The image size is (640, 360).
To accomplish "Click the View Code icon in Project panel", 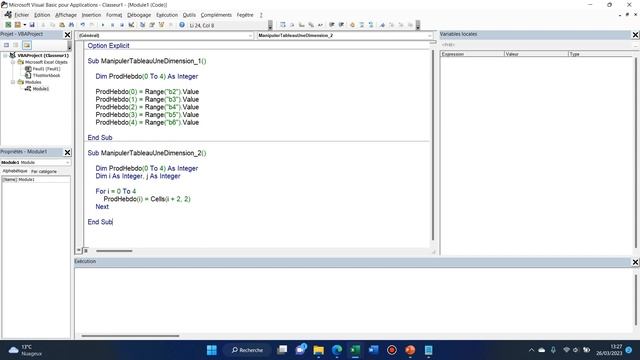I will (7, 45).
